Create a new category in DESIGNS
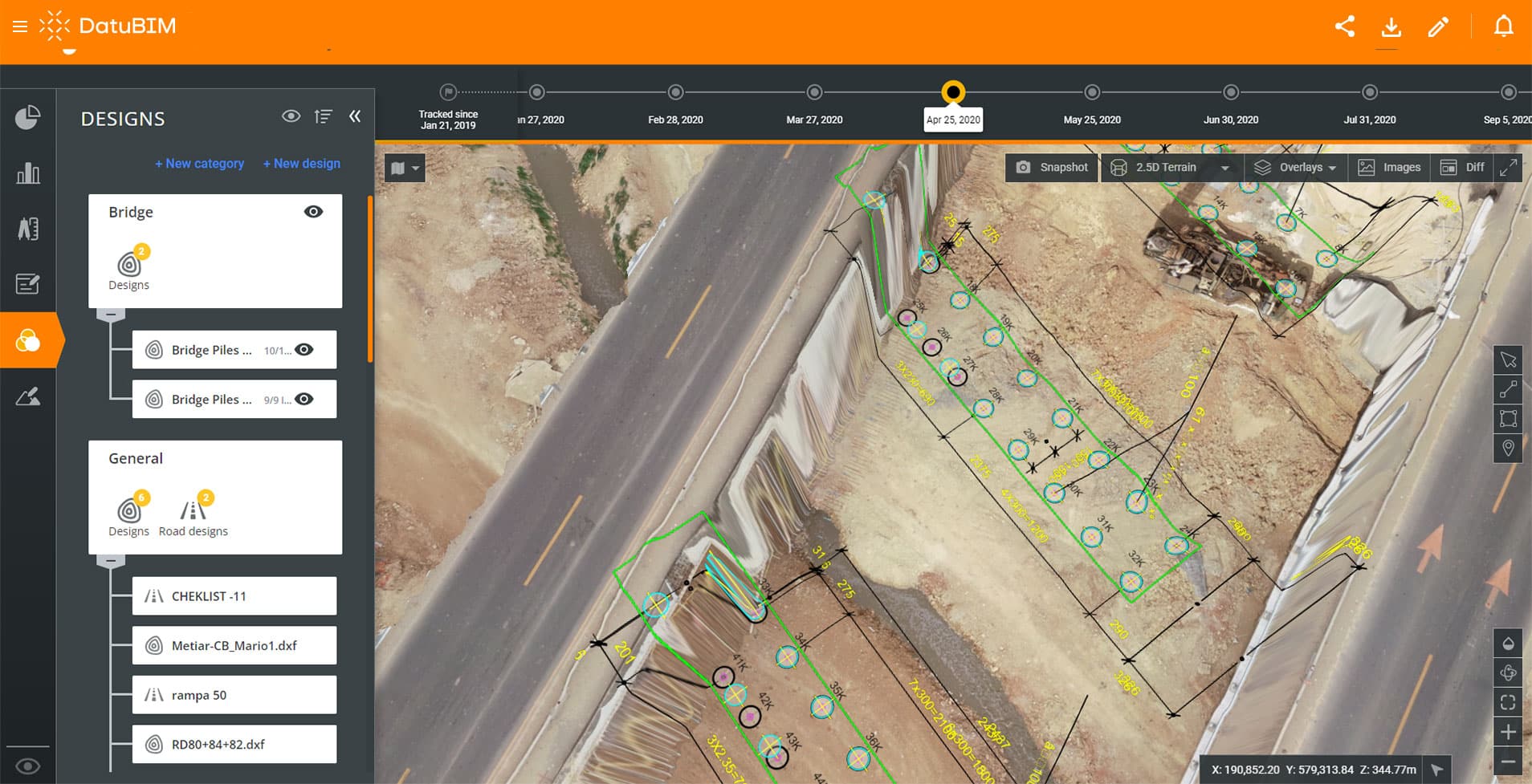Viewport: 1532px width, 784px height. click(x=199, y=163)
